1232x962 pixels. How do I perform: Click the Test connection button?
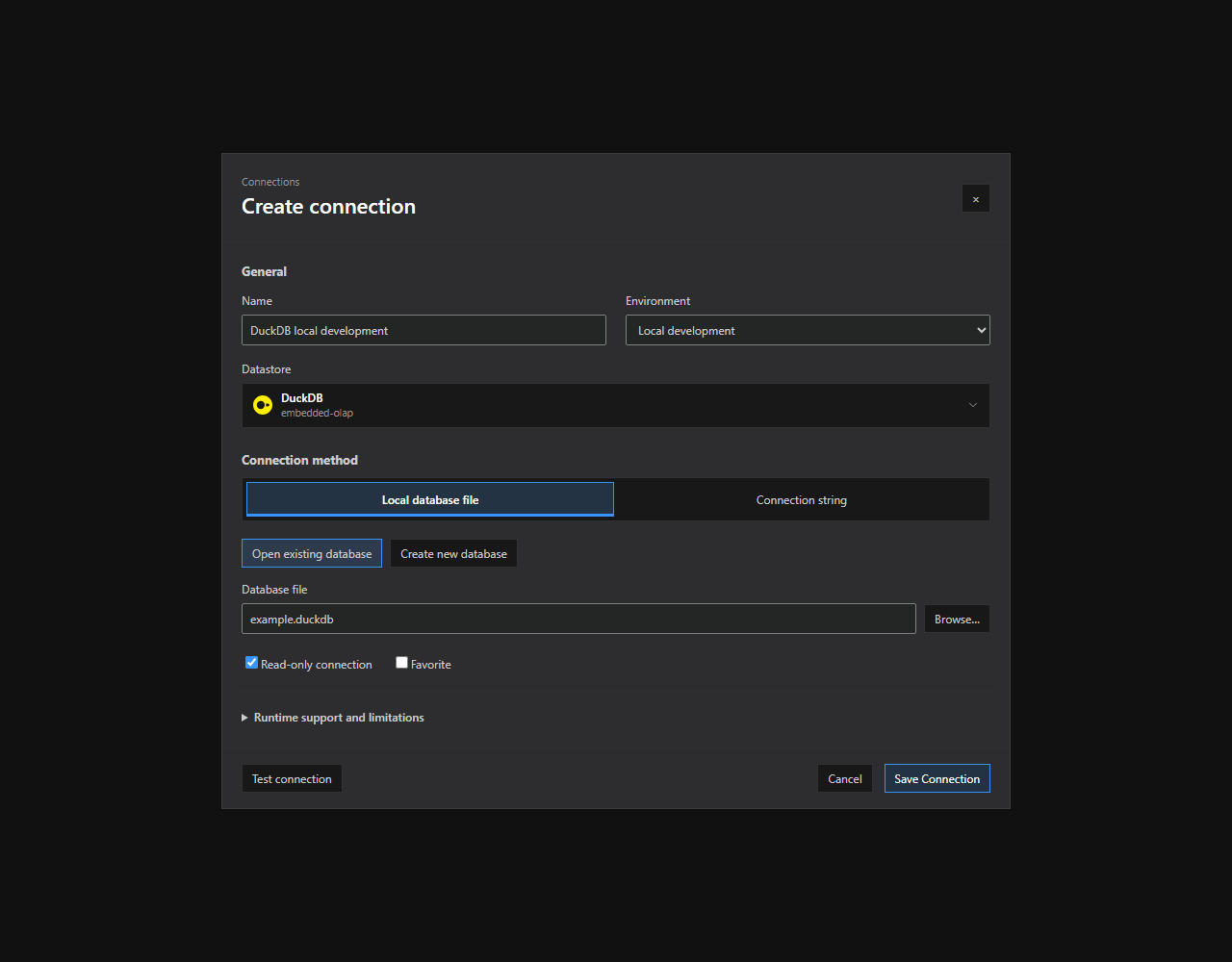(x=292, y=778)
